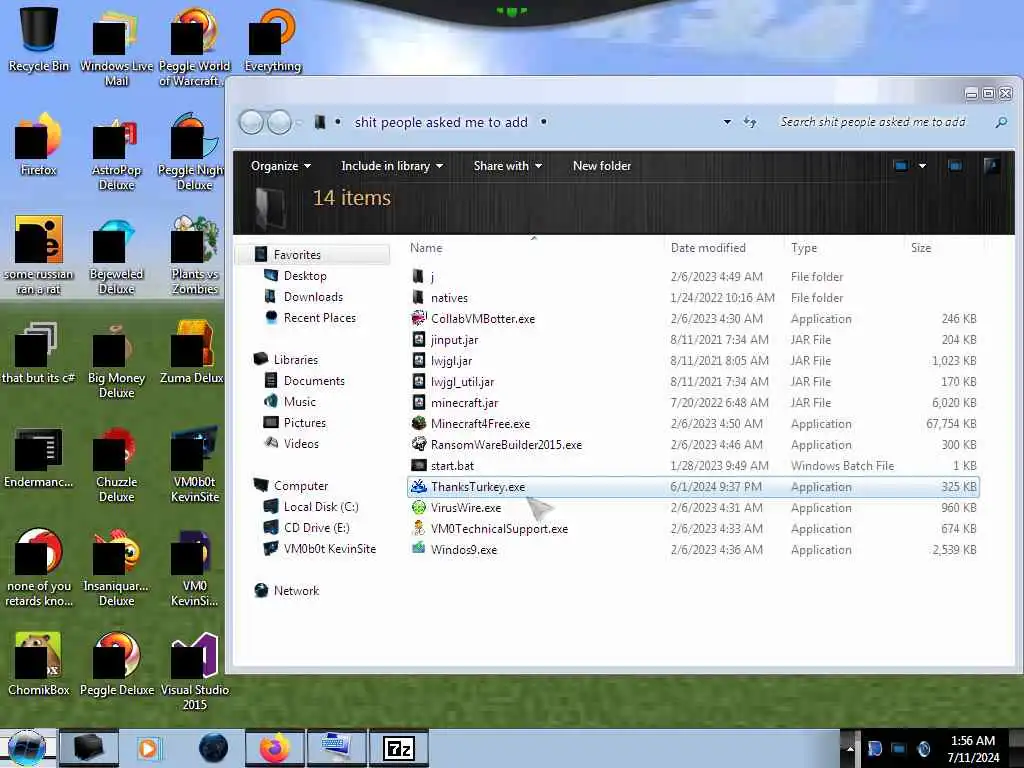Open the Plants vs Zombies desktop icon
Screen dimensions: 1024x768
coord(194,256)
